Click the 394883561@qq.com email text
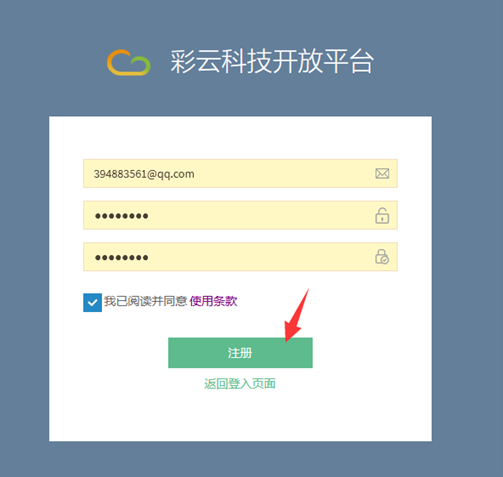The width and height of the screenshot is (503, 477). [x=144, y=174]
